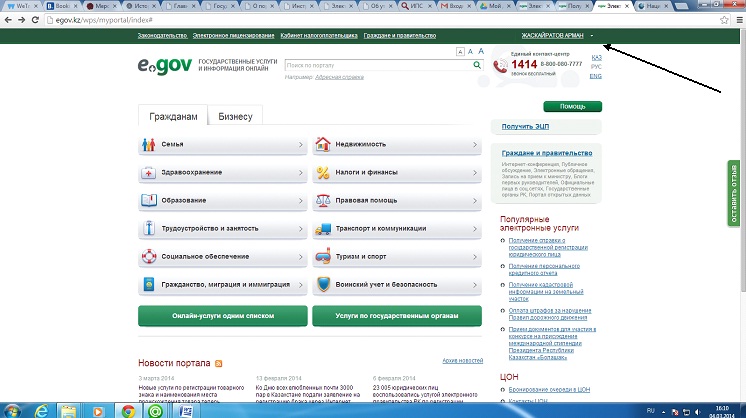Open the Транспорт и коммуникации truck icon
This screenshot has height=418, width=746.
click(x=323, y=229)
